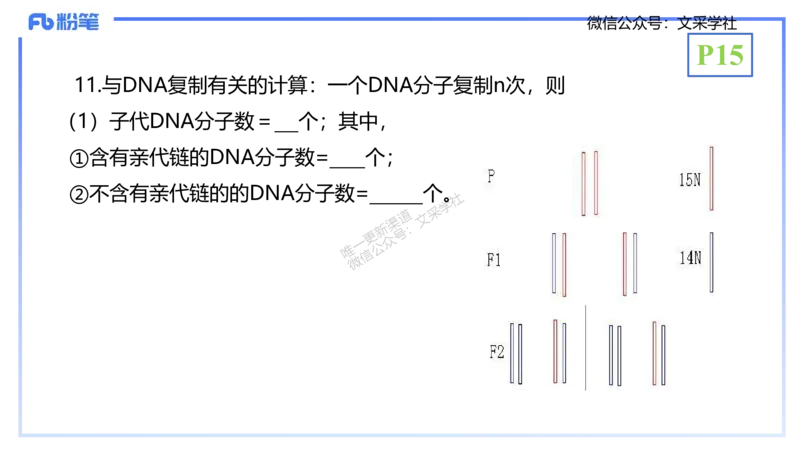The width and height of the screenshot is (800, 450).
Task: Click the red 15N legend strand
Action: (711, 179)
